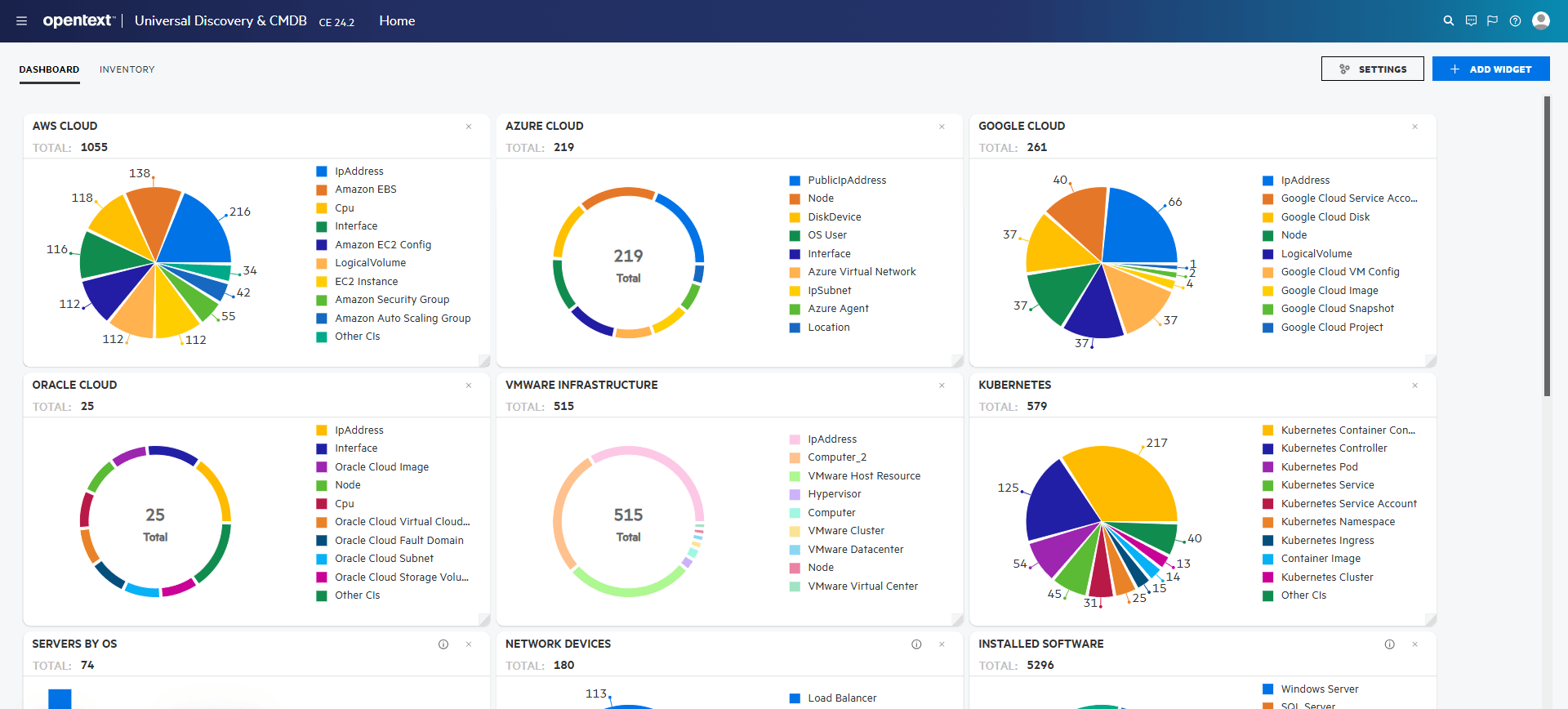Click the AWS Cloud total value 1055
The image size is (1568, 709).
click(94, 148)
